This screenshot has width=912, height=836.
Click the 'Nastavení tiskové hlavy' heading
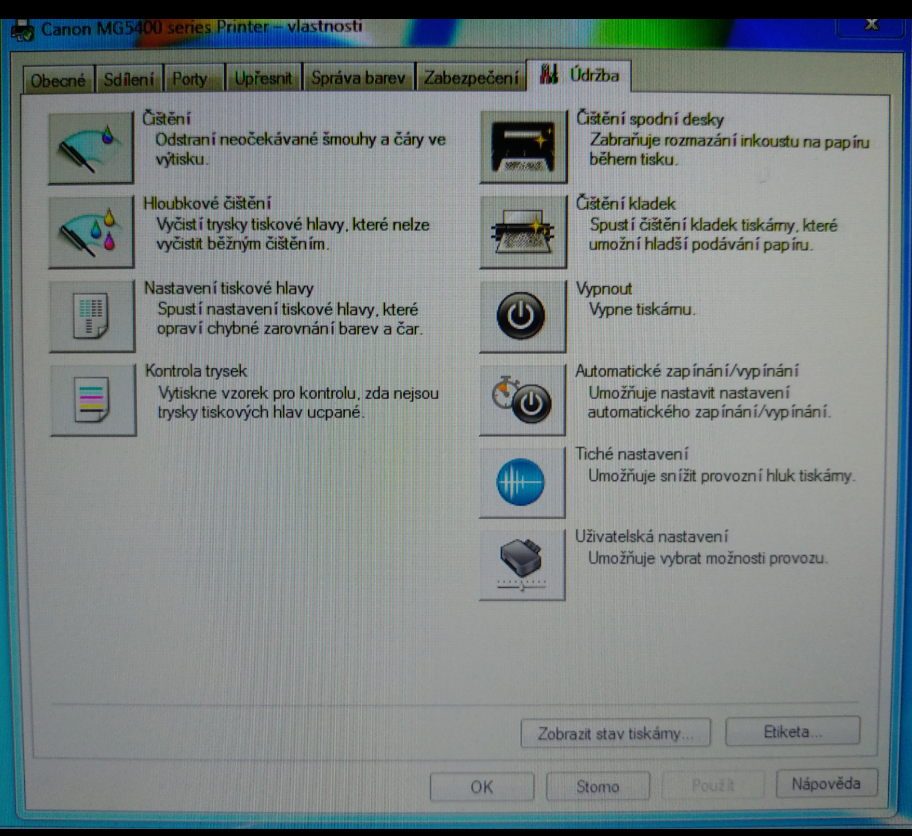pyautogui.click(x=229, y=288)
